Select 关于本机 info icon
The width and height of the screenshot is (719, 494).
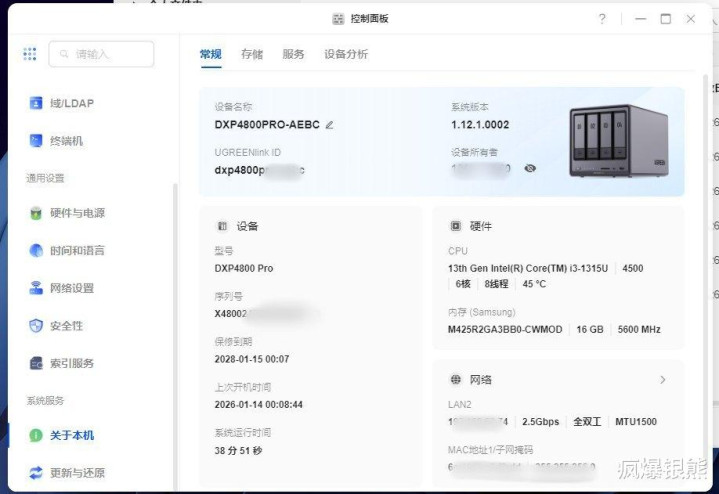[x=36, y=435]
